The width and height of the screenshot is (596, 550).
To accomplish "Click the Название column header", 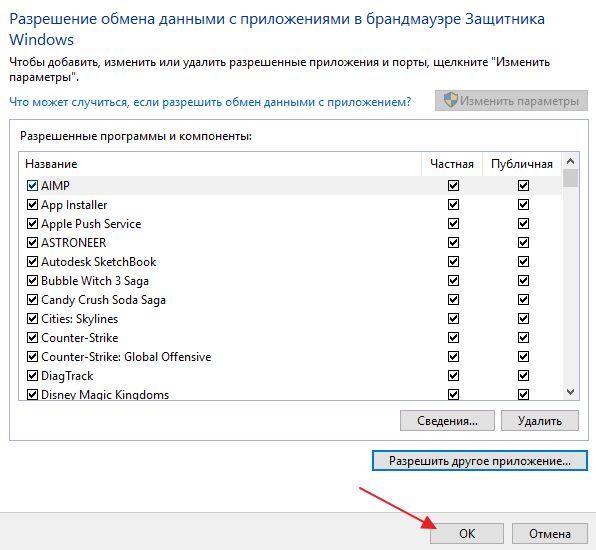I will point(51,164).
